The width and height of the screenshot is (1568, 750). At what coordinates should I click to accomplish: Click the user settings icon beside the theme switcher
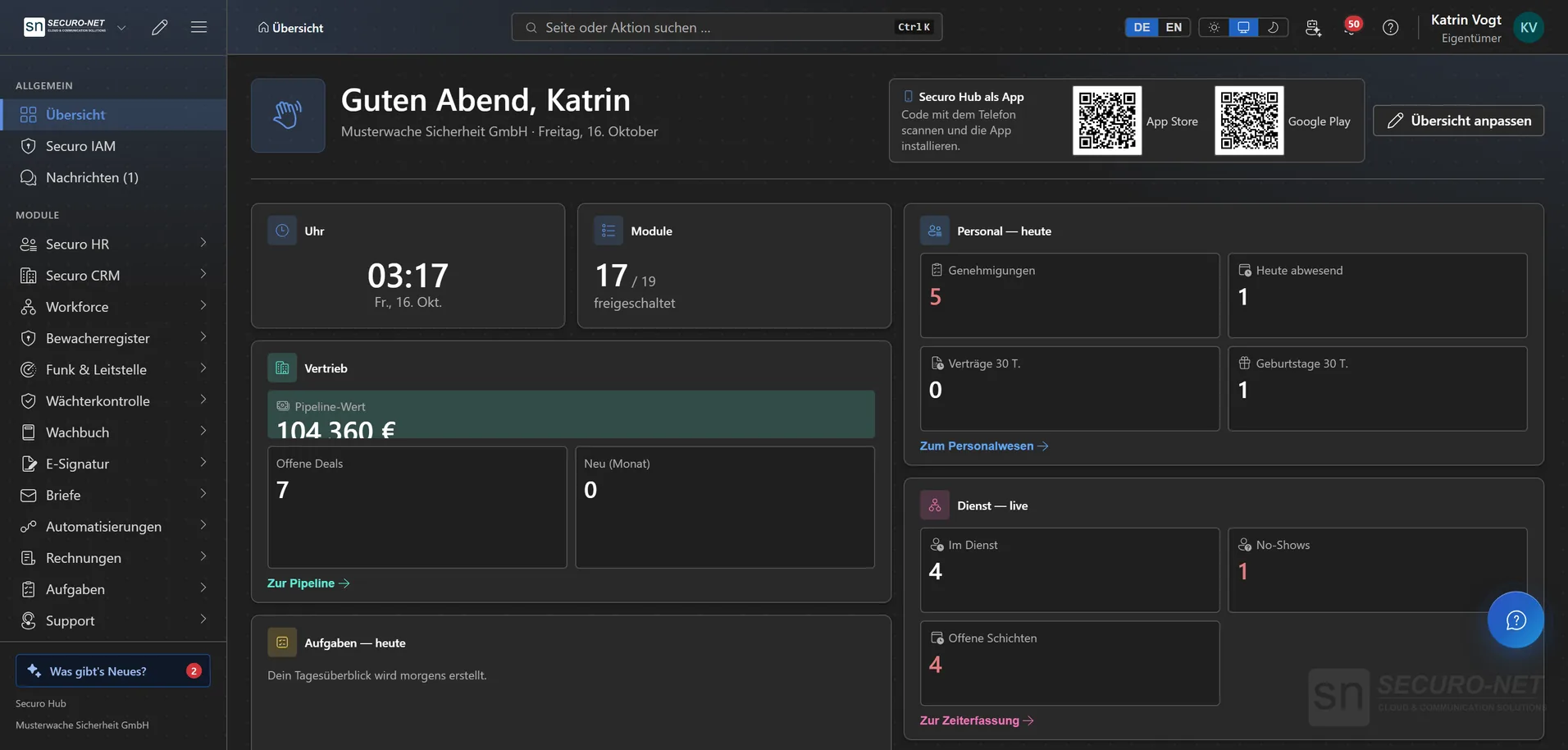(1313, 27)
